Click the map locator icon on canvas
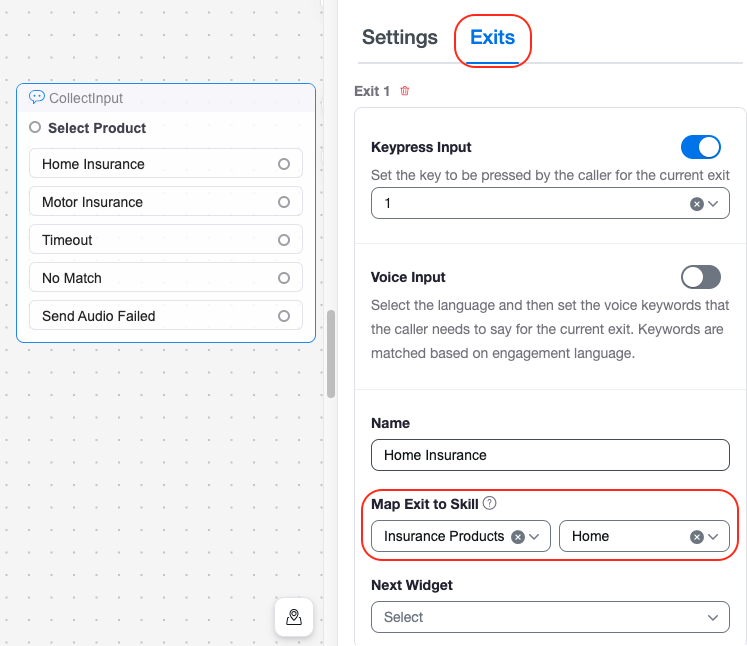Viewport: 747px width, 646px height. coord(294,617)
